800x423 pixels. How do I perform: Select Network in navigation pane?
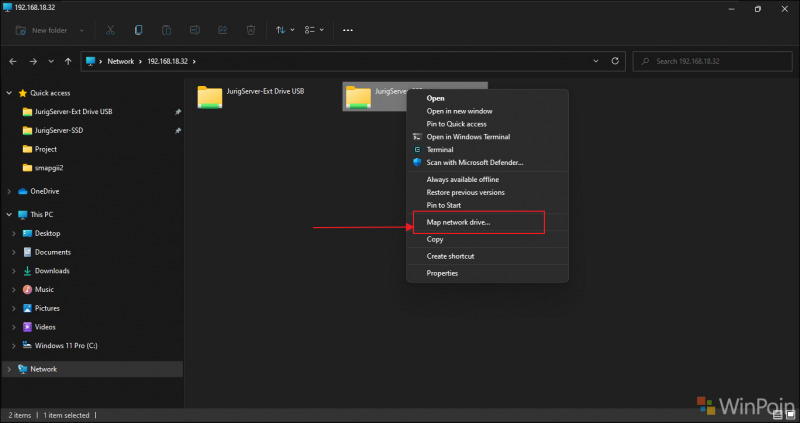[x=43, y=369]
